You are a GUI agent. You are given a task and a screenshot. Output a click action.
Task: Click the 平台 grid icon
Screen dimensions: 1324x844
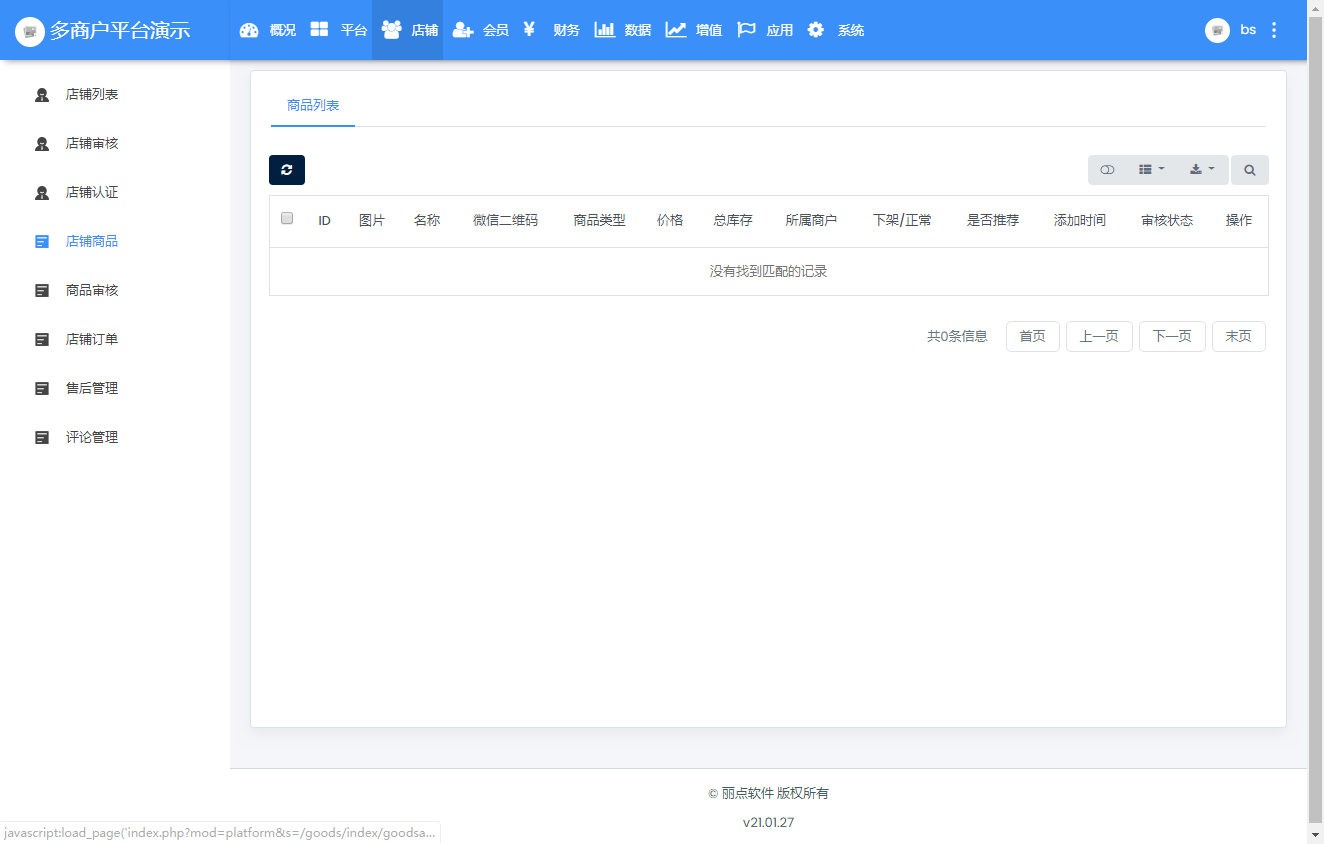point(319,29)
